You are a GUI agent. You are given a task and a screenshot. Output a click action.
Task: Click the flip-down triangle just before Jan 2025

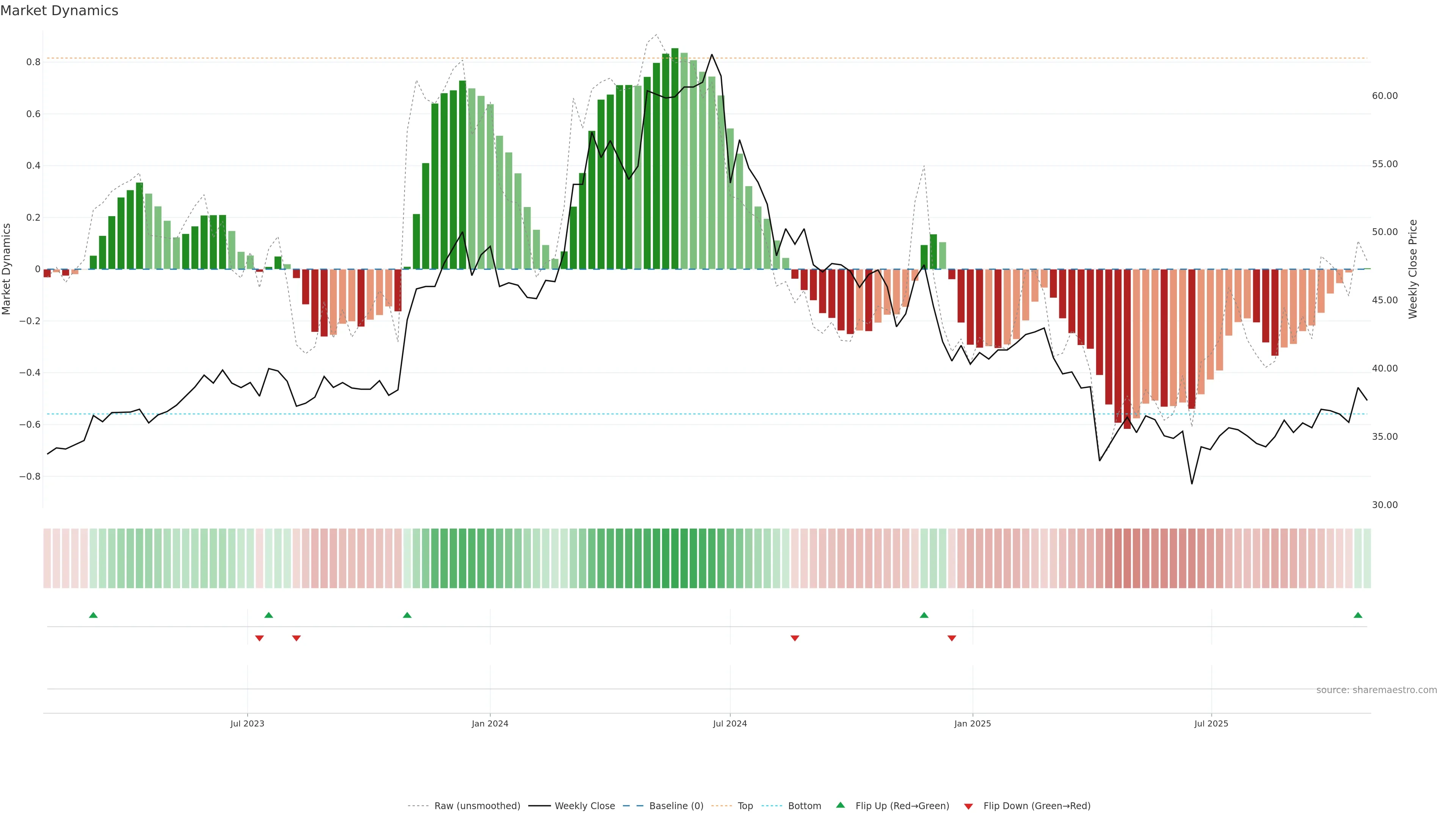[x=951, y=638]
